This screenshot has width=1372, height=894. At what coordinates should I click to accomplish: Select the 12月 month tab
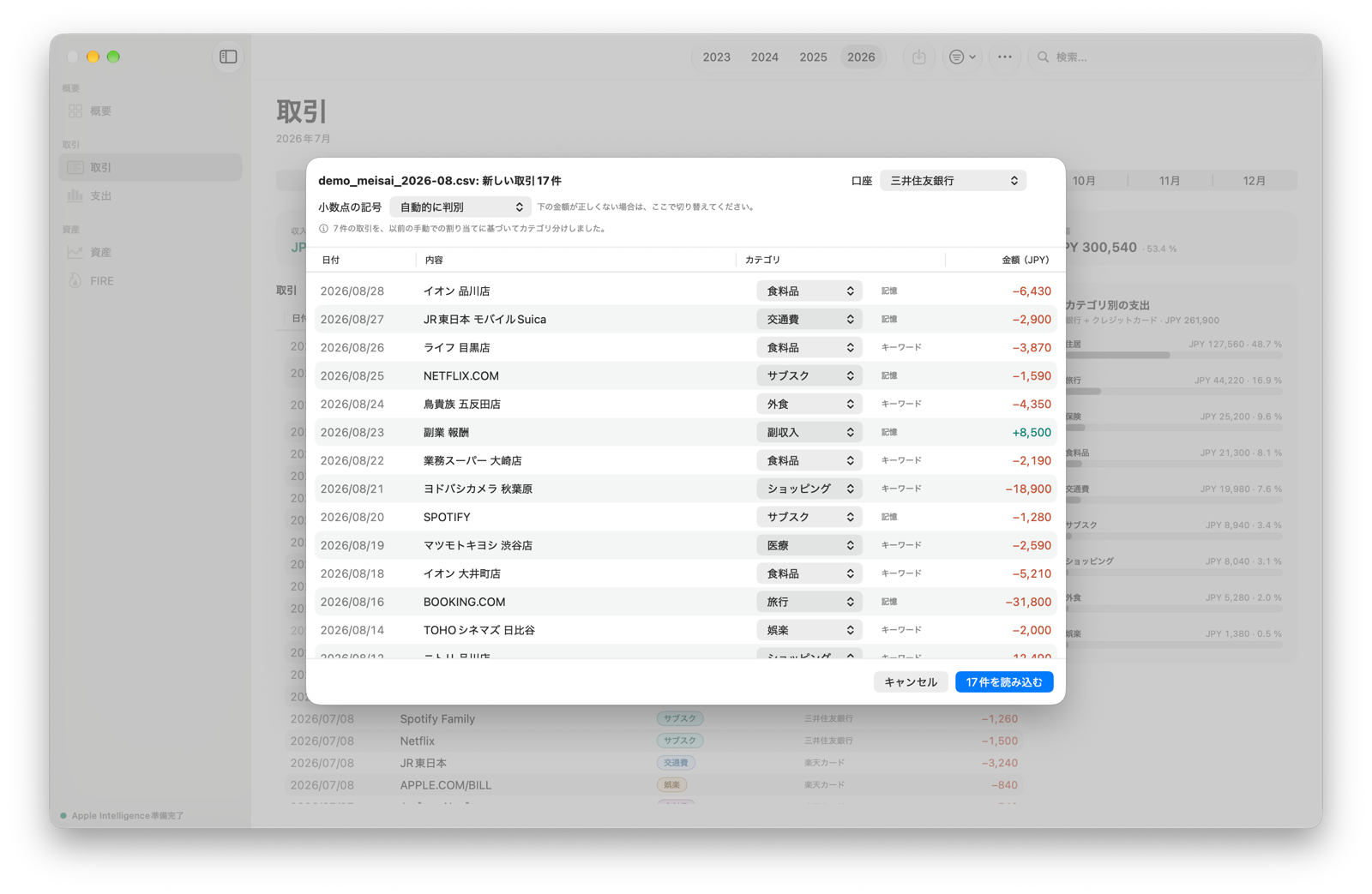(1255, 181)
